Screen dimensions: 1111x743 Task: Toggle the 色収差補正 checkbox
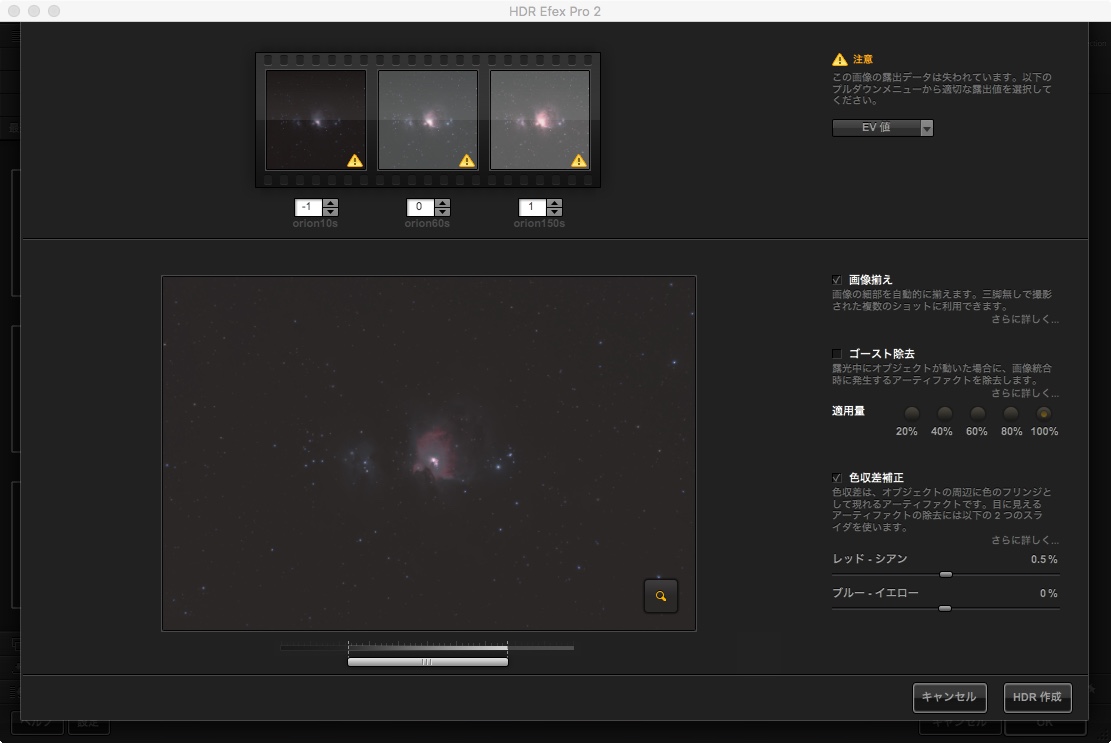click(837, 477)
